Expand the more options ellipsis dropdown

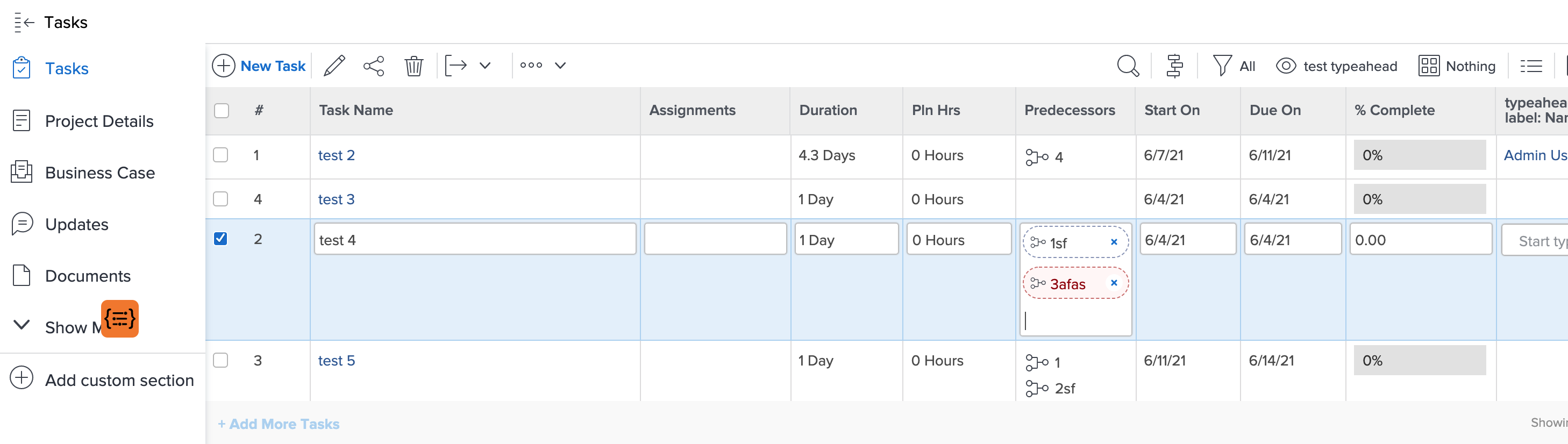[560, 66]
